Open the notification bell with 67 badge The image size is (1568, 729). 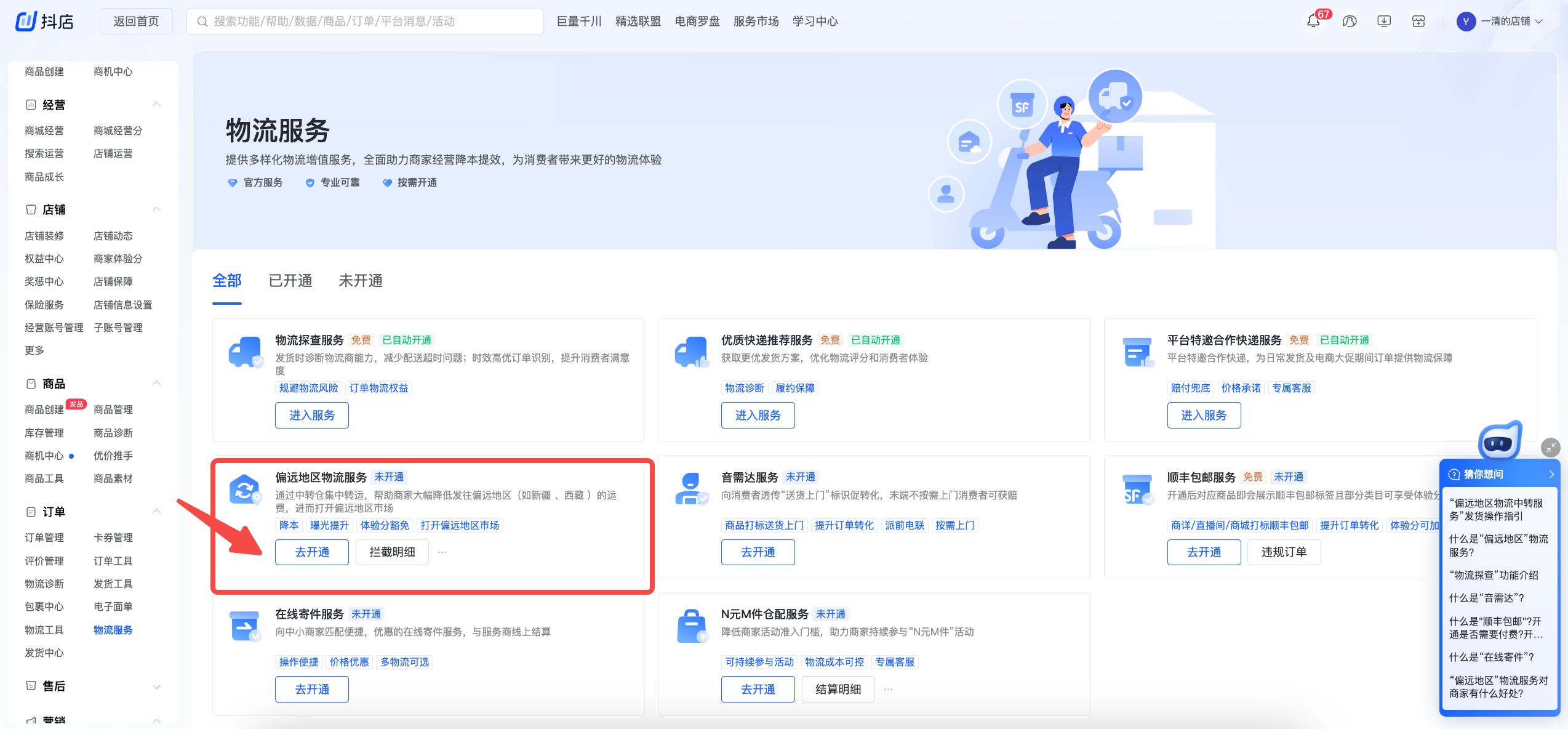click(1313, 21)
